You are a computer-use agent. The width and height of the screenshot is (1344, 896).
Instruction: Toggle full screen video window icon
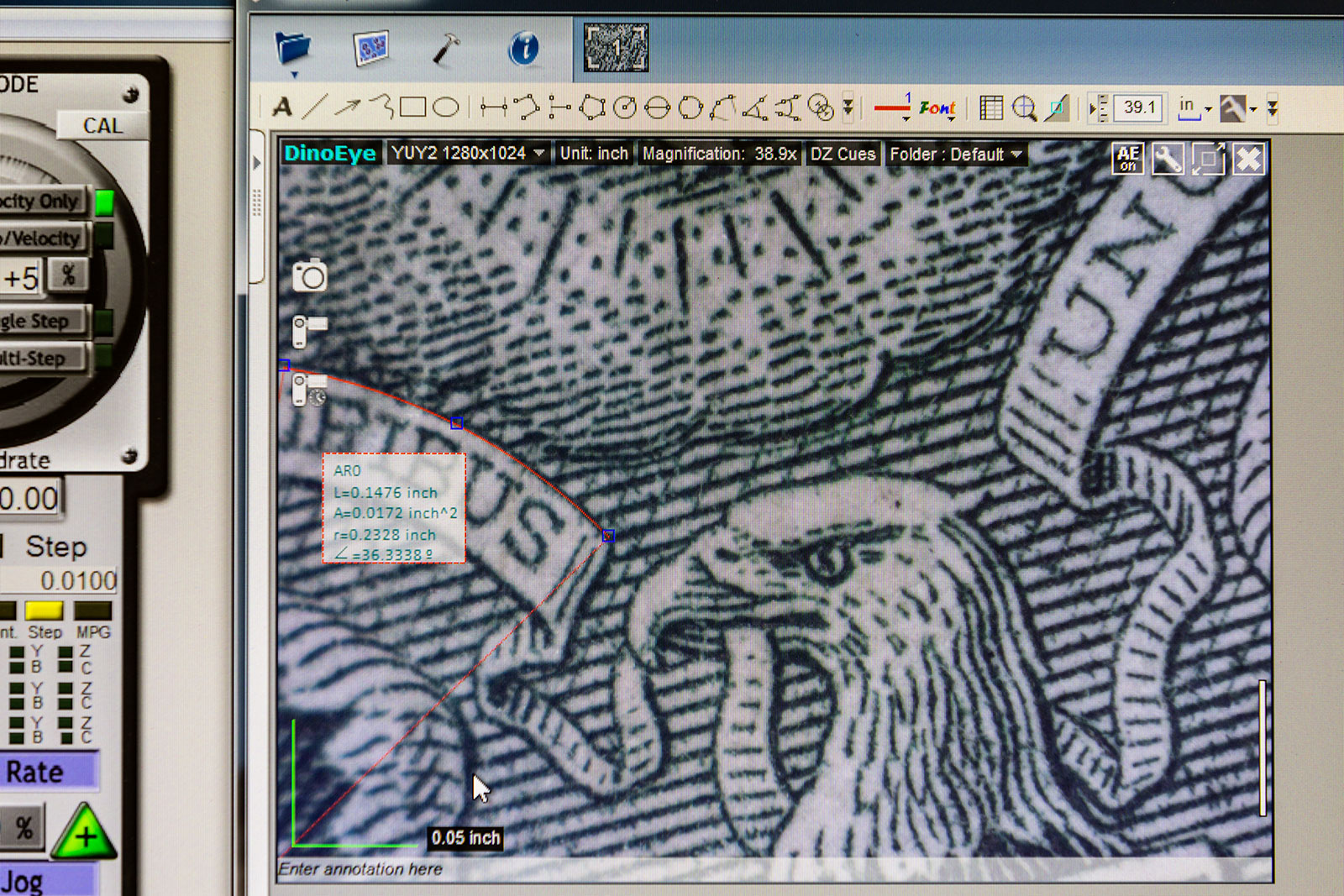coord(1208,158)
